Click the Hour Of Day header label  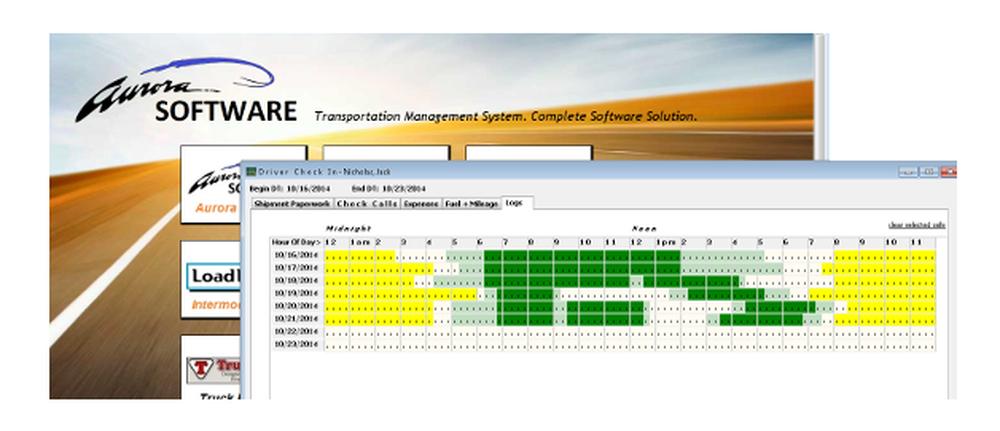[297, 242]
